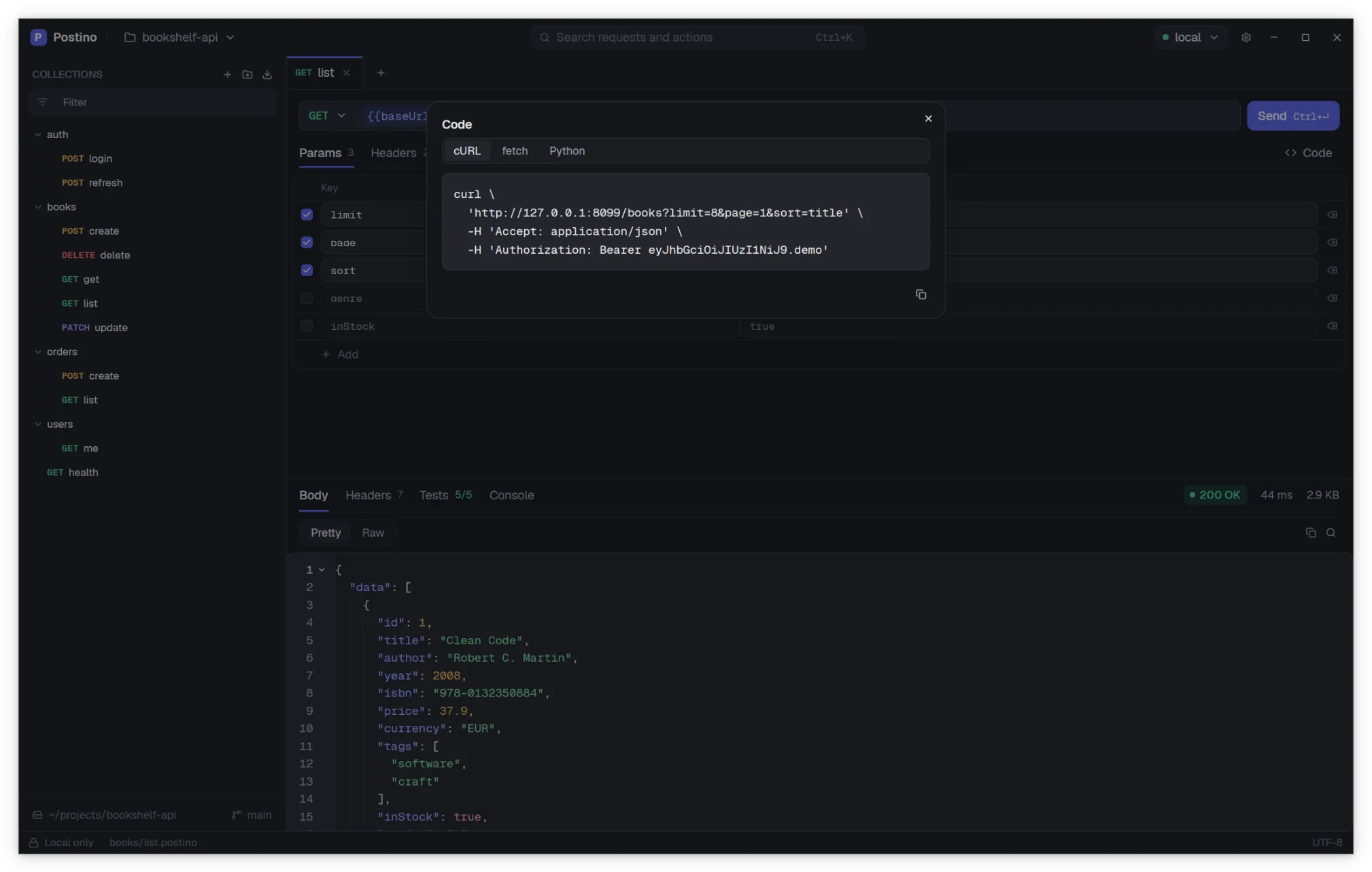1372x872 pixels.
Task: Open the Tests 5/5 tab
Action: (x=445, y=495)
